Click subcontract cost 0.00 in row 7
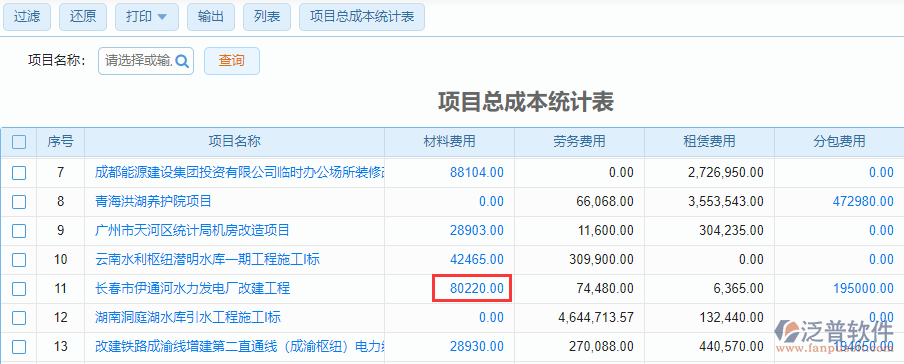 (881, 172)
